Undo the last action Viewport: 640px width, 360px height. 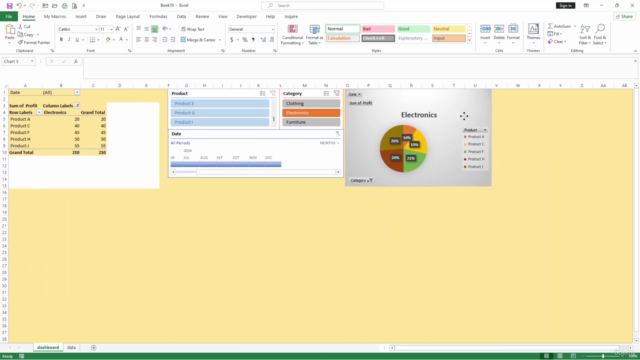pos(19,6)
